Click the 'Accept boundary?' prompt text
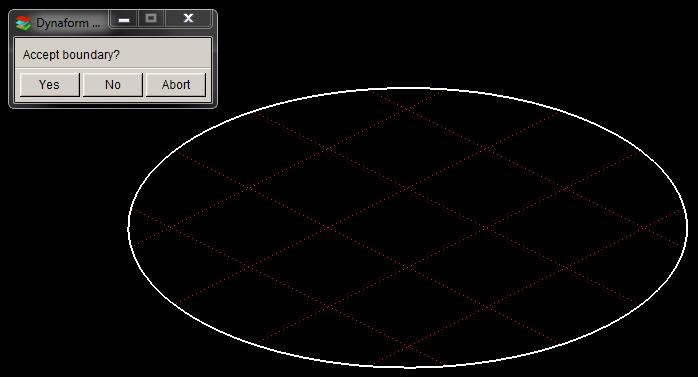This screenshot has height=377, width=698. [x=71, y=55]
